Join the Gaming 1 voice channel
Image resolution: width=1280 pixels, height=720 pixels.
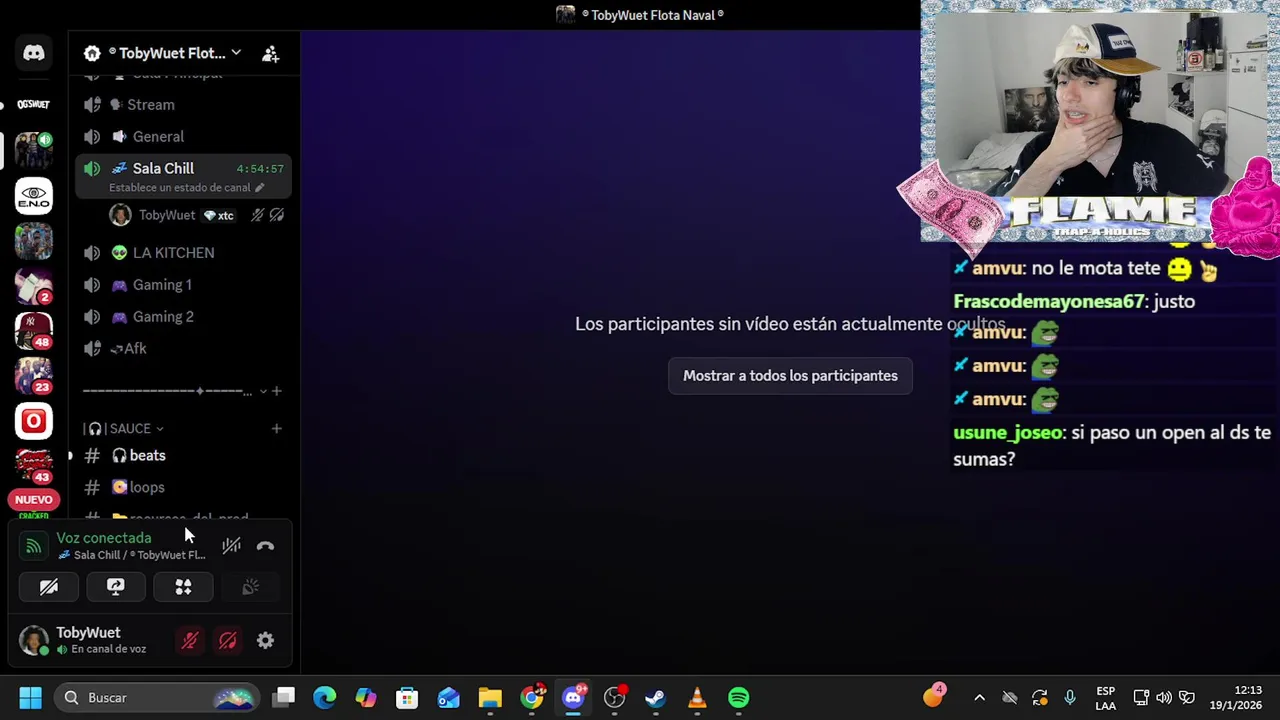(x=184, y=284)
